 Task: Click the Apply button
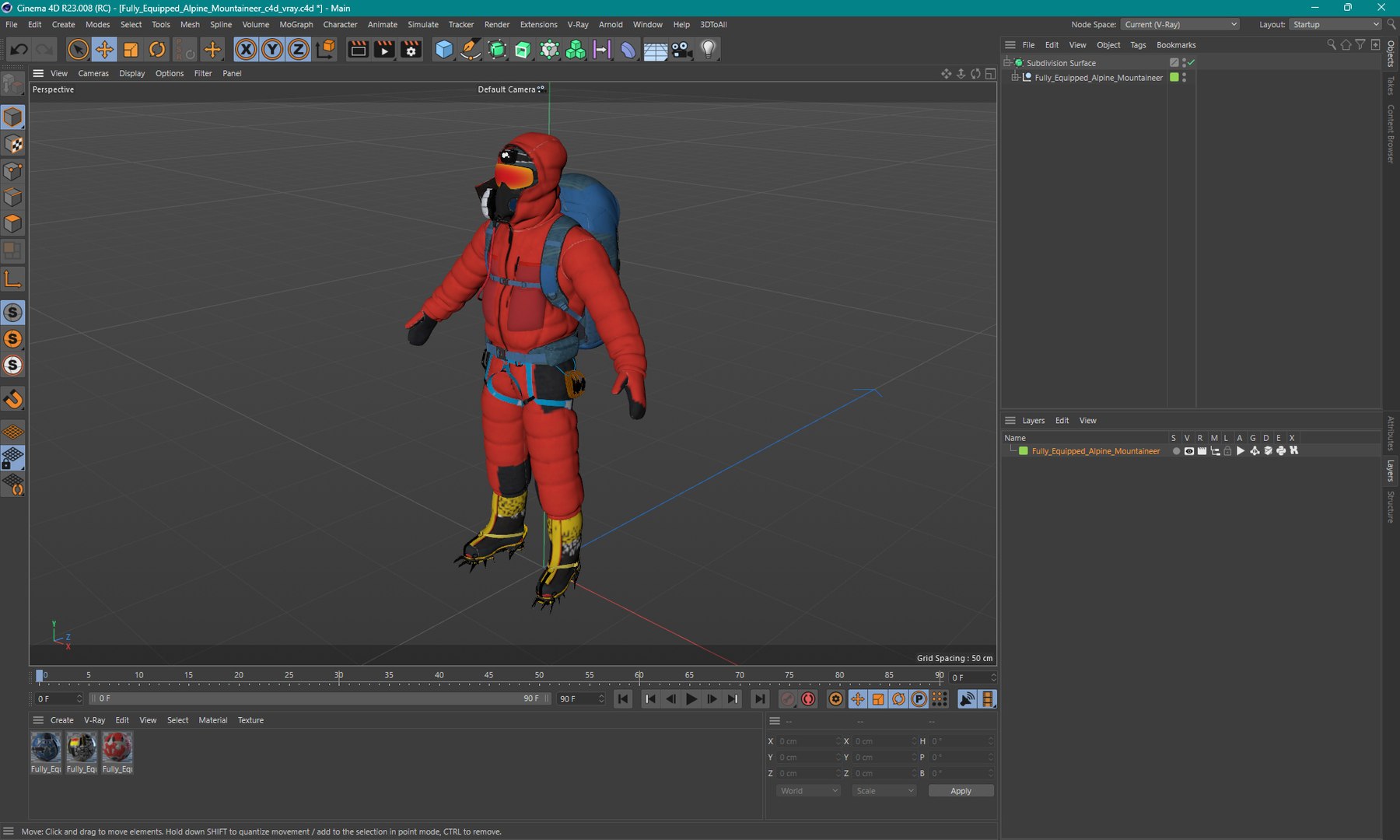pyautogui.click(x=961, y=791)
